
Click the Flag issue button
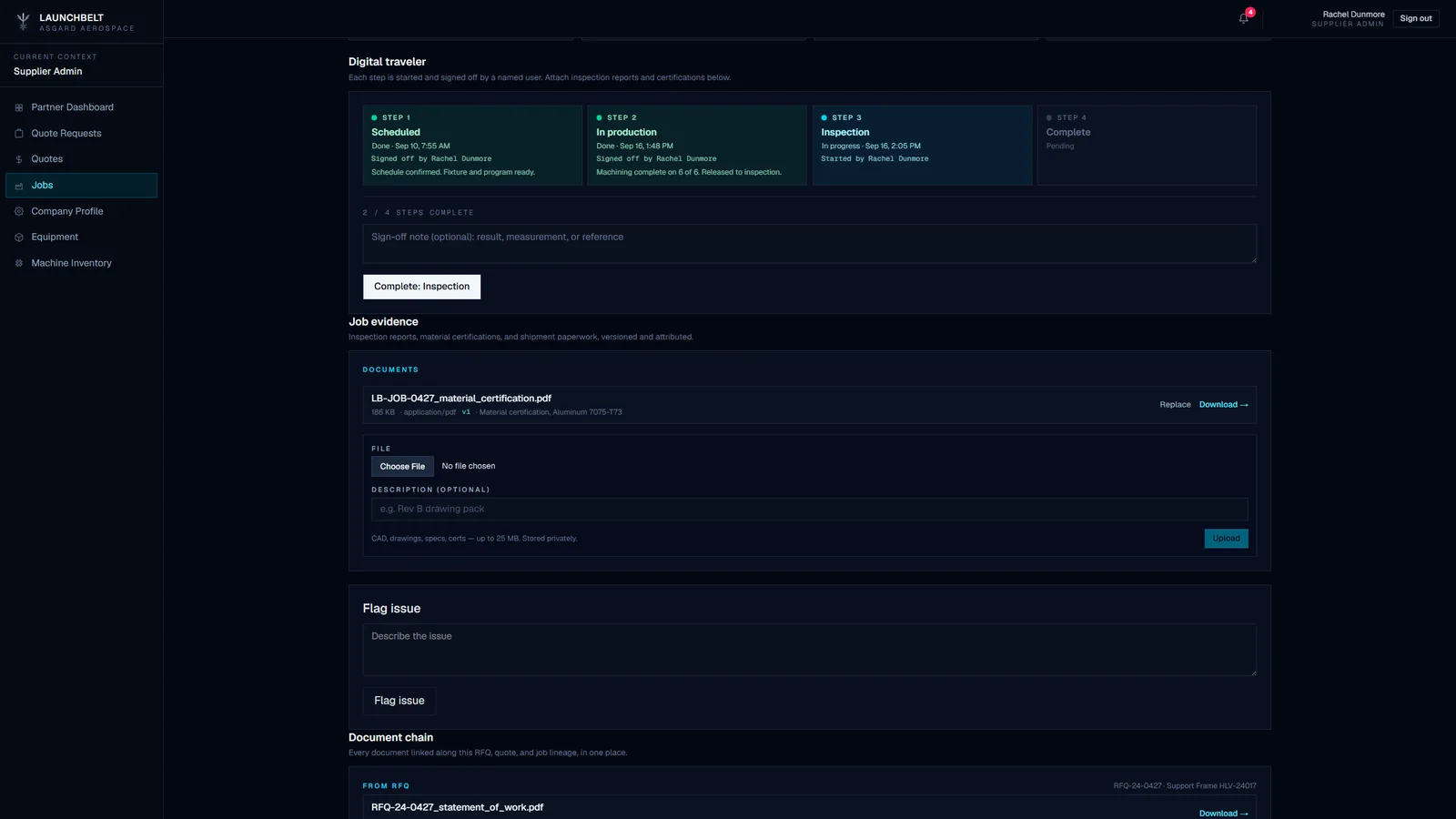pos(399,701)
